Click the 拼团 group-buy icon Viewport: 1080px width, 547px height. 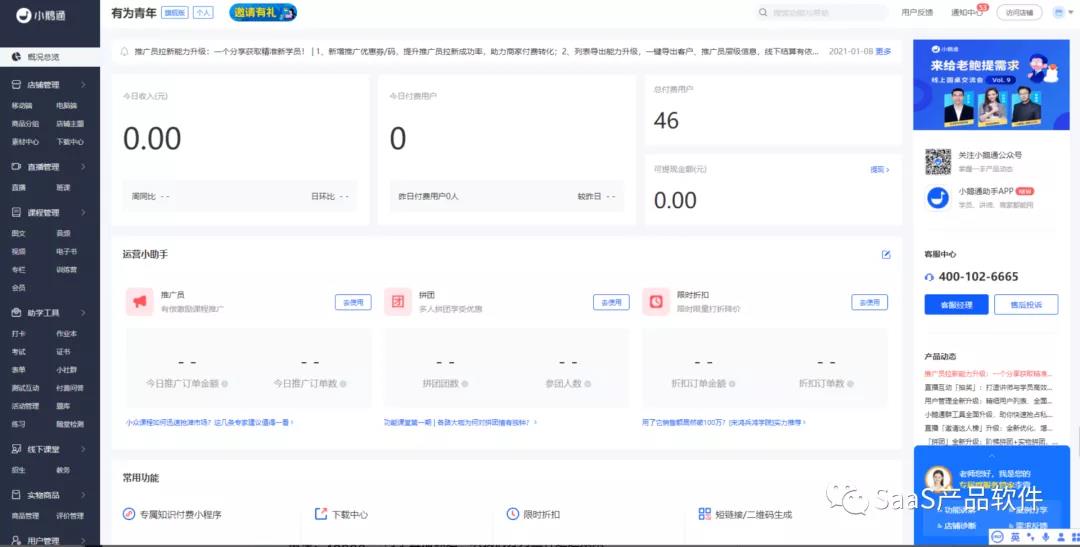[398, 301]
